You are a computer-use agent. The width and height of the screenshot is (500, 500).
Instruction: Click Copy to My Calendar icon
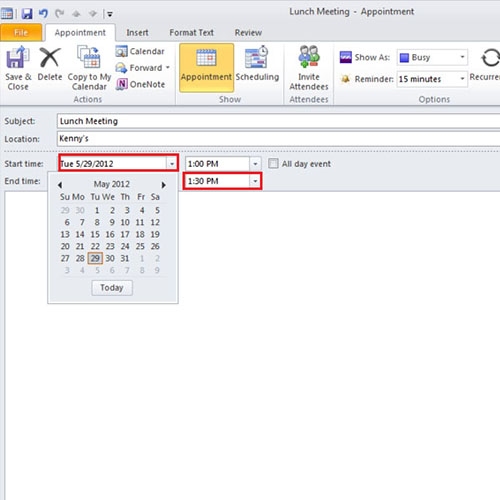[89, 57]
